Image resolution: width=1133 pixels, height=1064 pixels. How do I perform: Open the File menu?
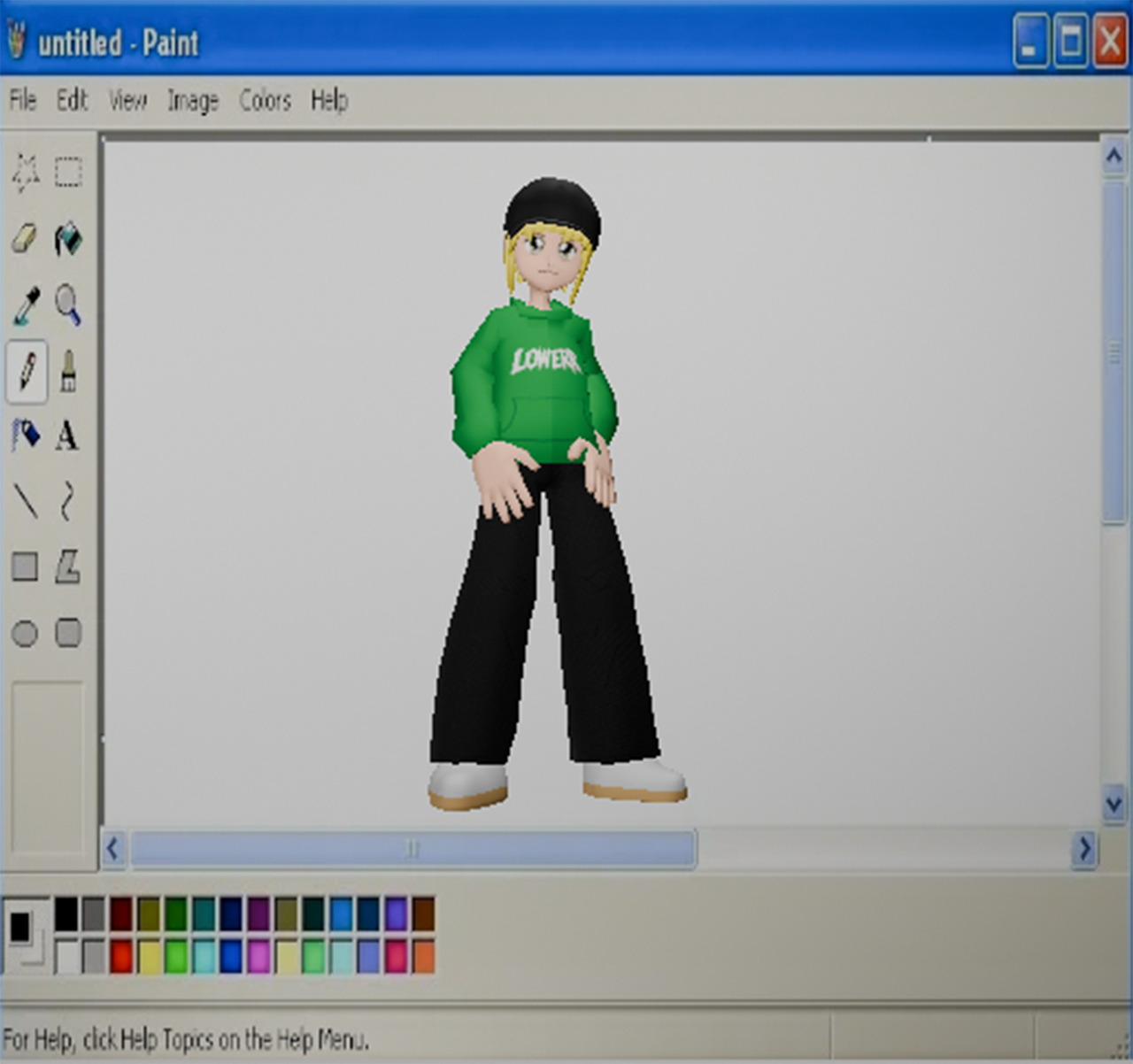[x=23, y=100]
